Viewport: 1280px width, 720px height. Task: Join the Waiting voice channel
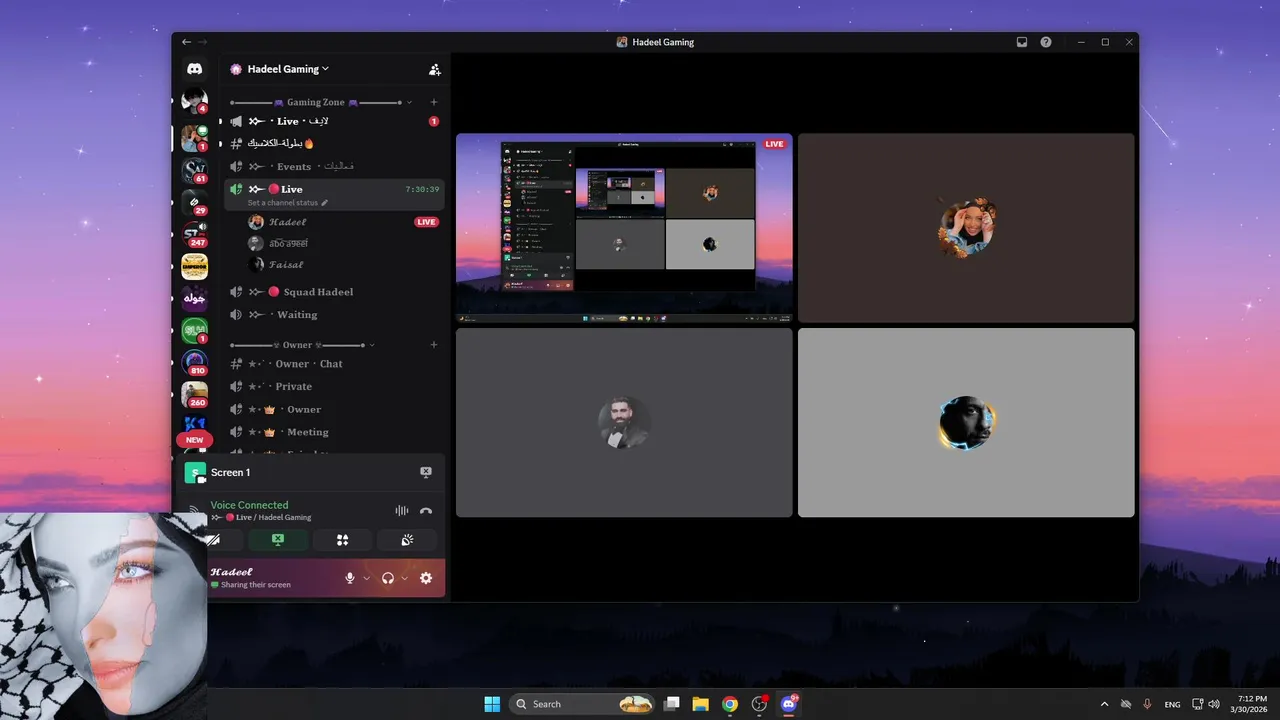point(334,314)
